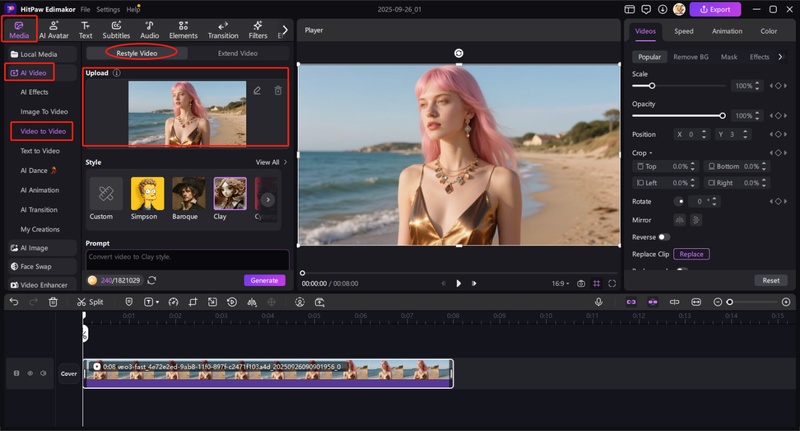Image resolution: width=800 pixels, height=431 pixels.
Task: Mute the video track audio
Action: pyautogui.click(x=43, y=373)
